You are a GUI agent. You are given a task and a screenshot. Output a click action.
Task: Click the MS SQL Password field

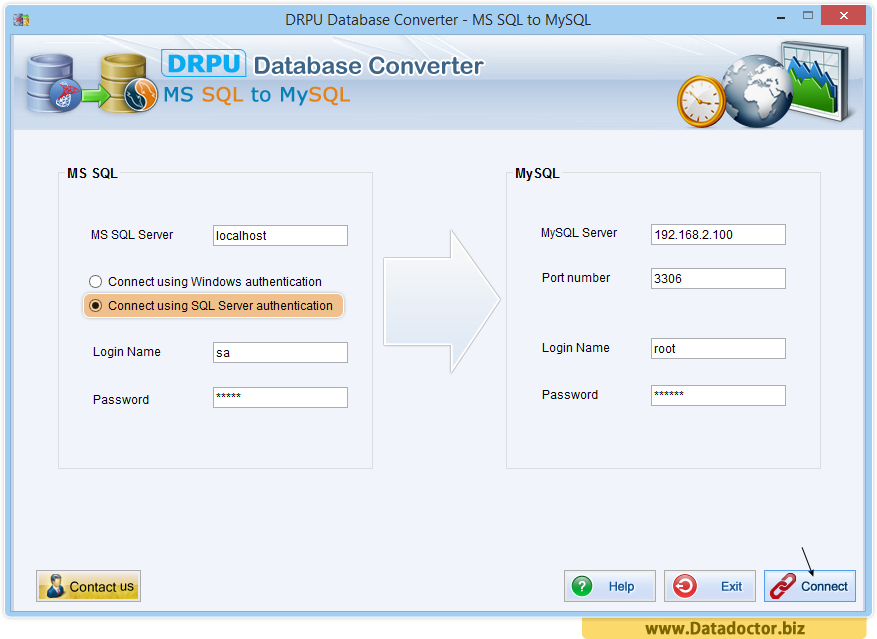click(x=280, y=397)
